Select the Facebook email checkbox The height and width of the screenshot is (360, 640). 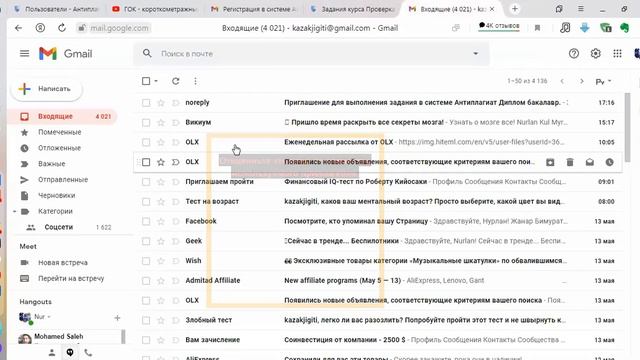[146, 221]
